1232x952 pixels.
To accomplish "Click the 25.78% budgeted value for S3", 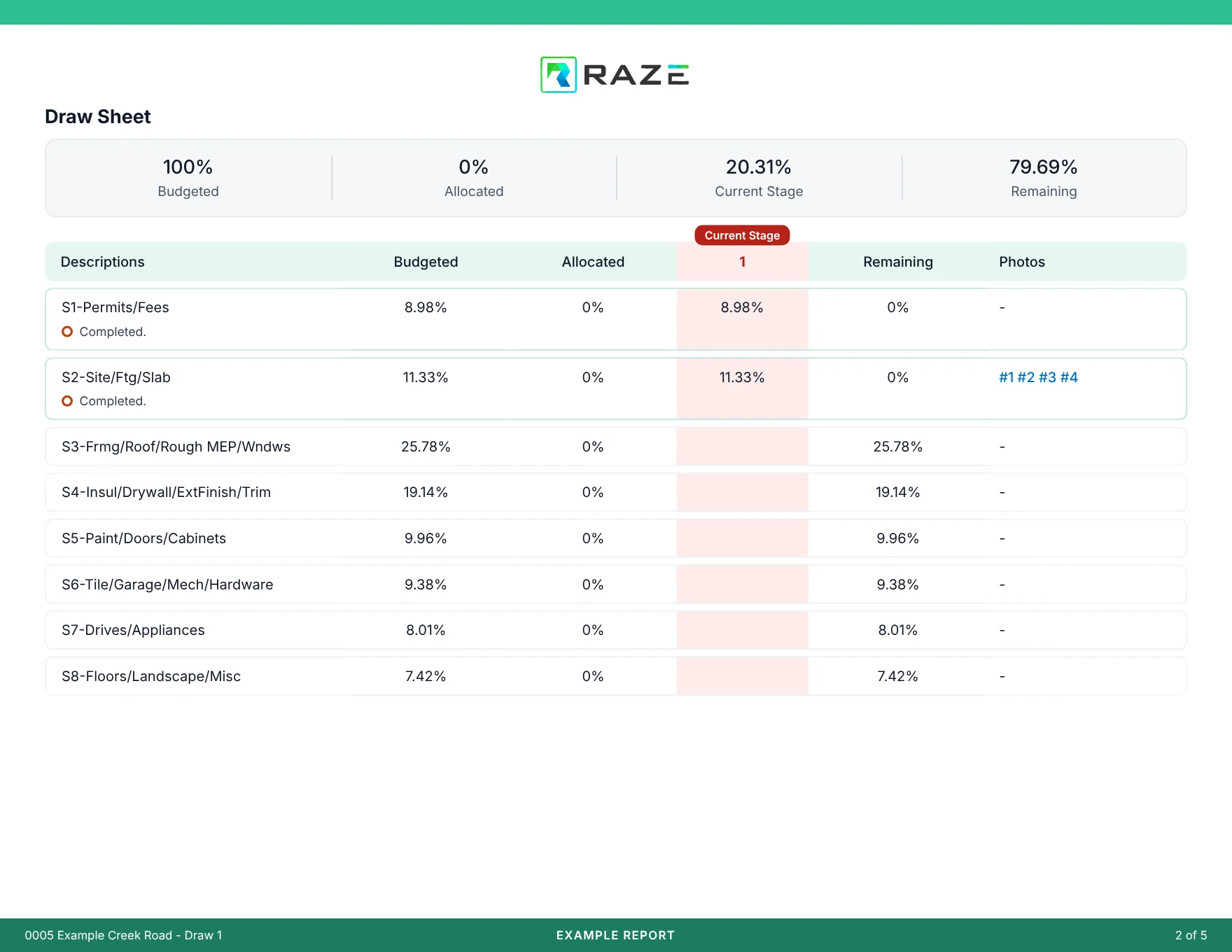I will click(426, 447).
